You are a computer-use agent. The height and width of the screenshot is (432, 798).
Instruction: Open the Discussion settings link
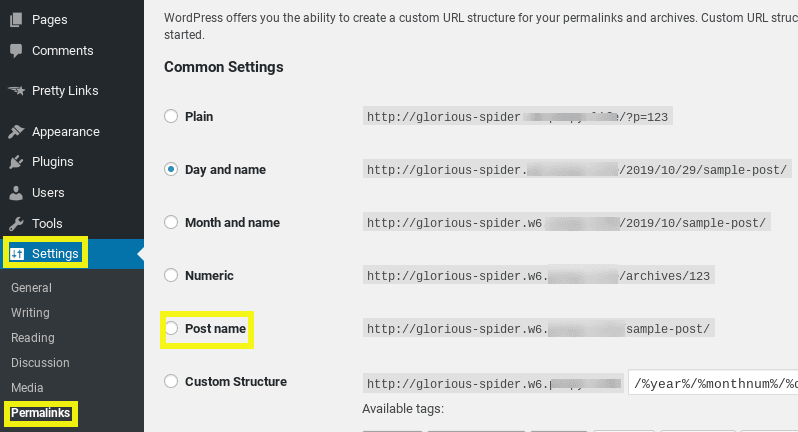[40, 362]
